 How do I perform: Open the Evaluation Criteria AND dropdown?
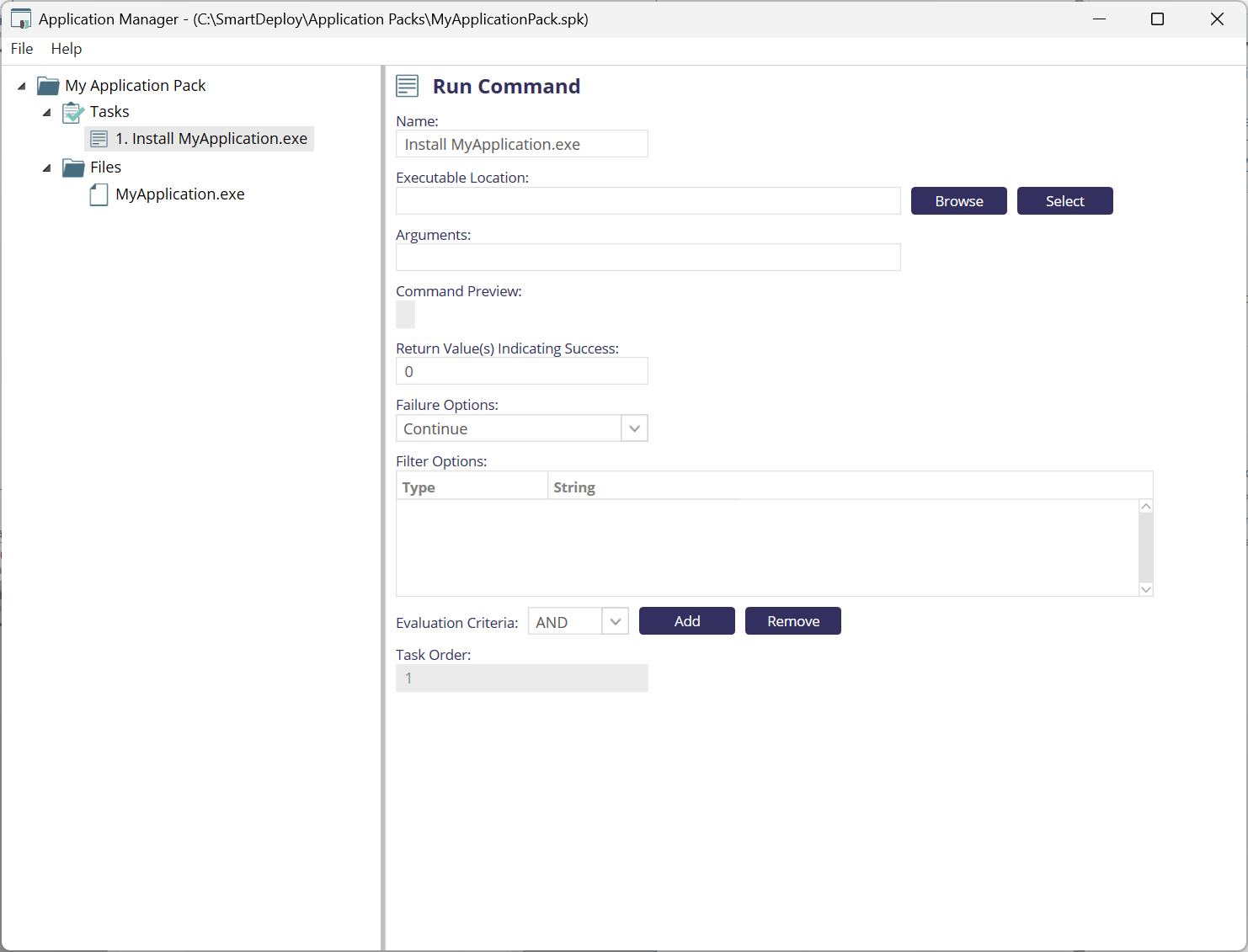point(615,622)
